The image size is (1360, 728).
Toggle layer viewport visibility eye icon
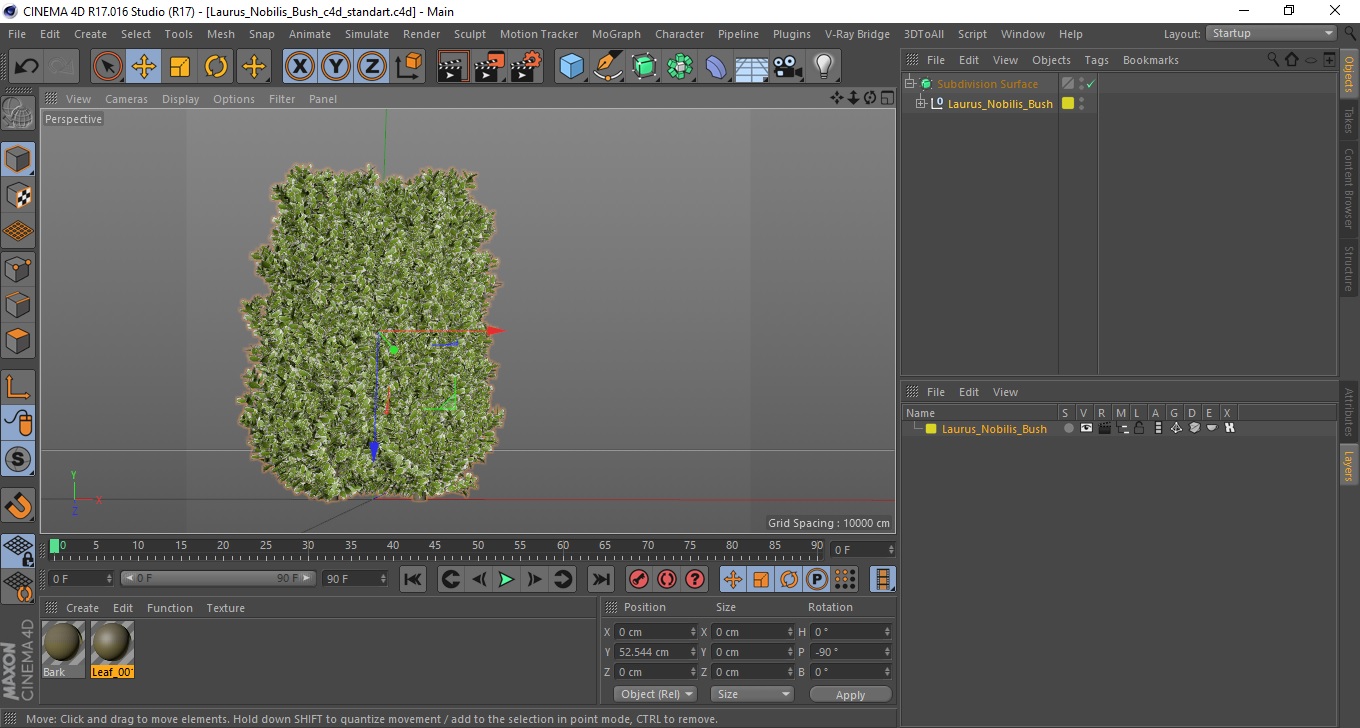pyautogui.click(x=1086, y=428)
